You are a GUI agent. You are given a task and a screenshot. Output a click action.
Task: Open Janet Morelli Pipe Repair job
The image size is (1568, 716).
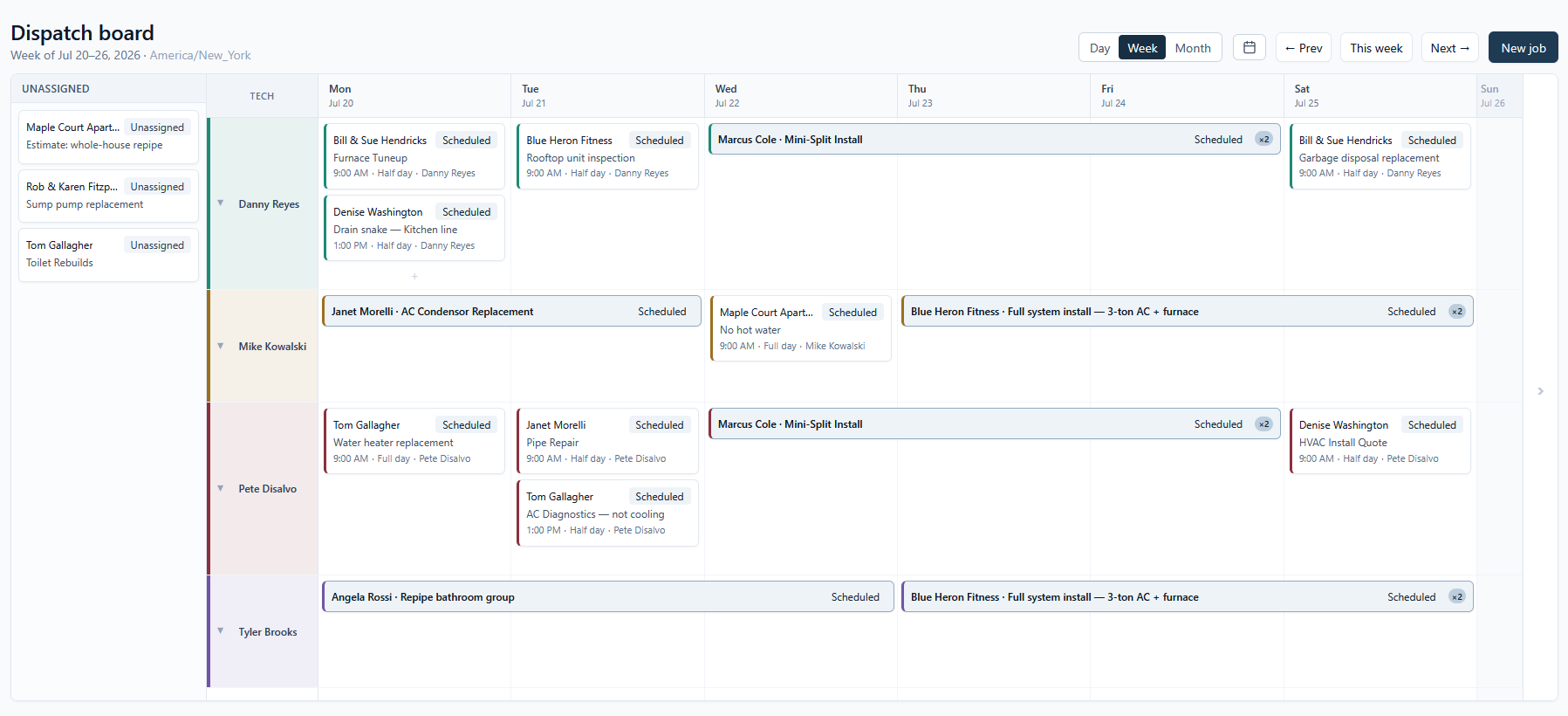point(607,441)
